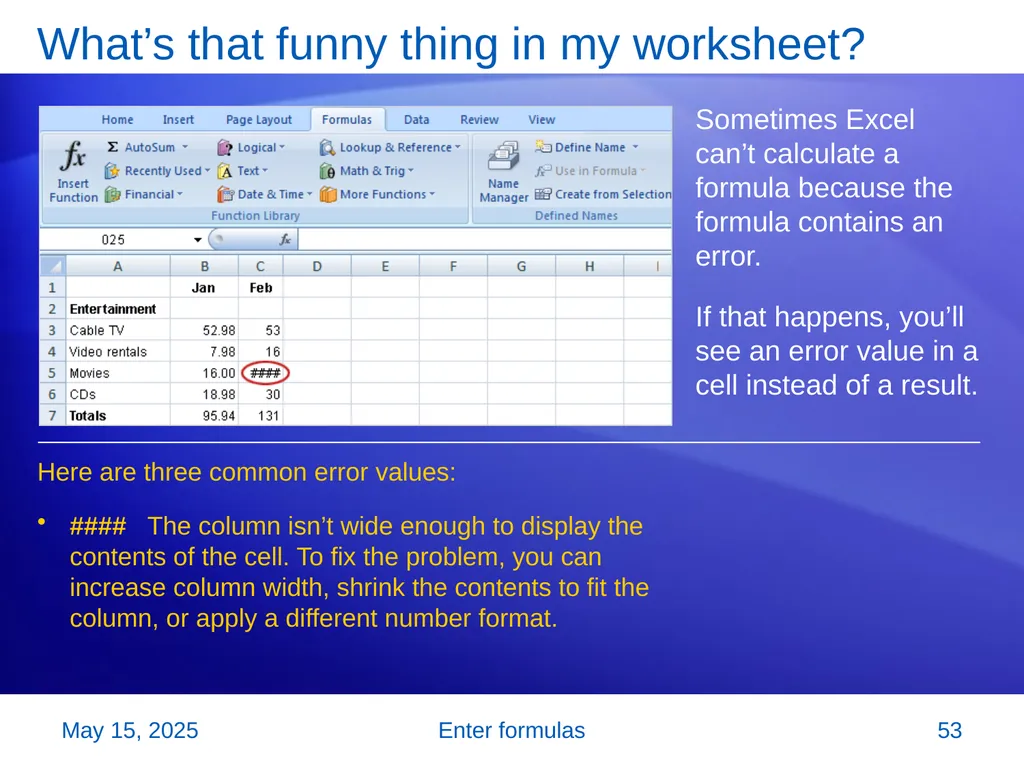Screen dimensions: 1024x768
Task: Click the cell with value 95.94
Action: pyautogui.click(x=204, y=415)
